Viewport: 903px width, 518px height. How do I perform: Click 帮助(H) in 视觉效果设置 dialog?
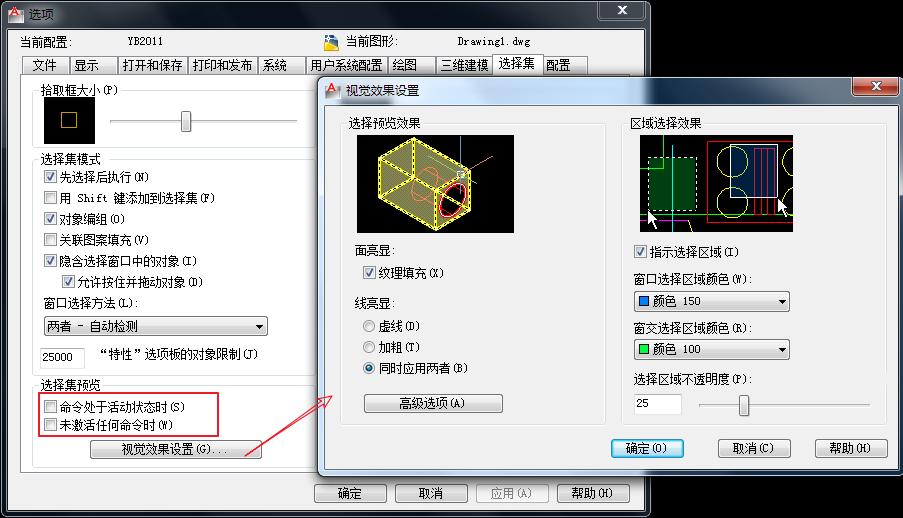851,448
